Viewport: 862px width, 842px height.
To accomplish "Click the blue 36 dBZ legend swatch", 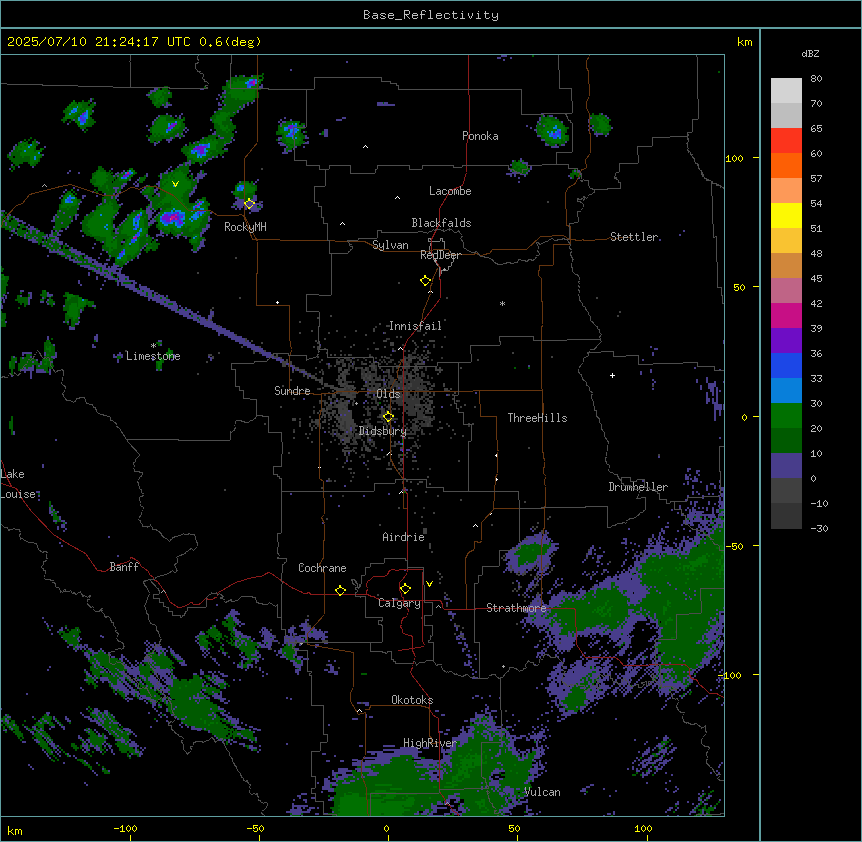I will click(786, 365).
